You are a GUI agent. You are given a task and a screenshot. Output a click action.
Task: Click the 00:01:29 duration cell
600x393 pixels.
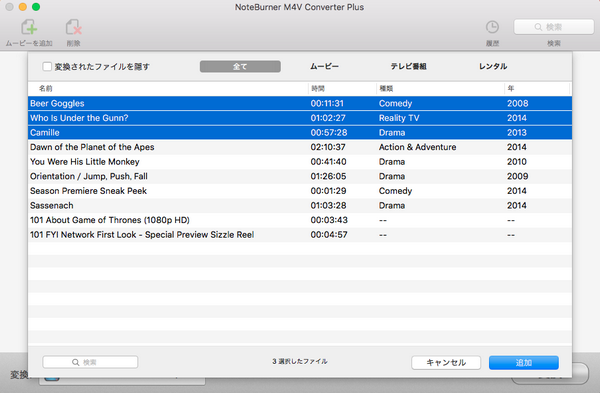click(328, 191)
